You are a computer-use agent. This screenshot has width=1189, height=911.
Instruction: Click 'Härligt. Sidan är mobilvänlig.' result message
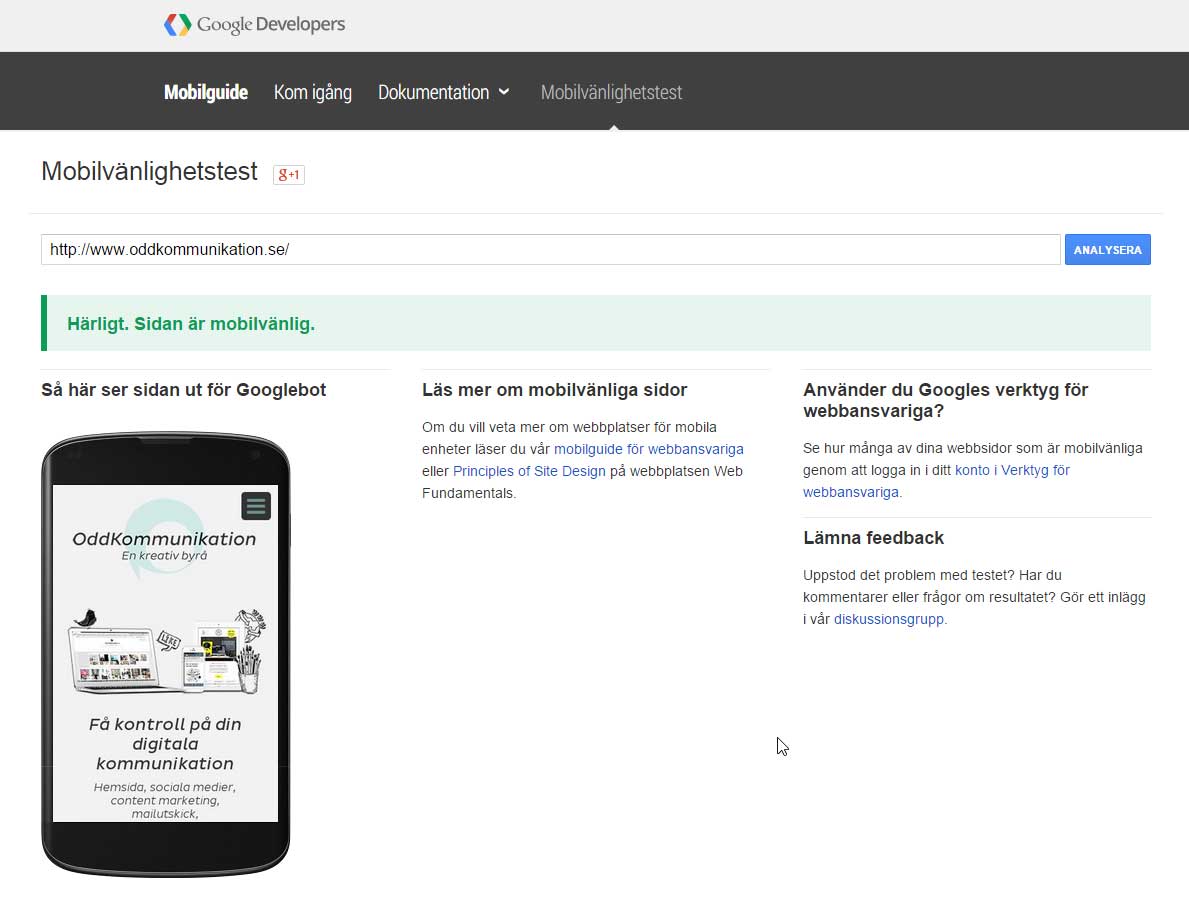coord(190,324)
